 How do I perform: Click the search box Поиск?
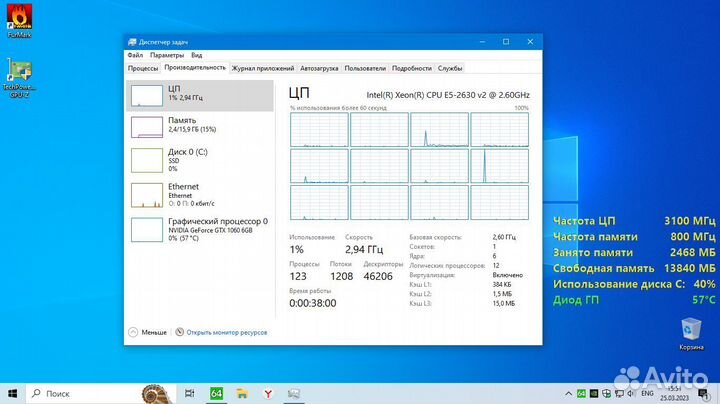(x=99, y=393)
